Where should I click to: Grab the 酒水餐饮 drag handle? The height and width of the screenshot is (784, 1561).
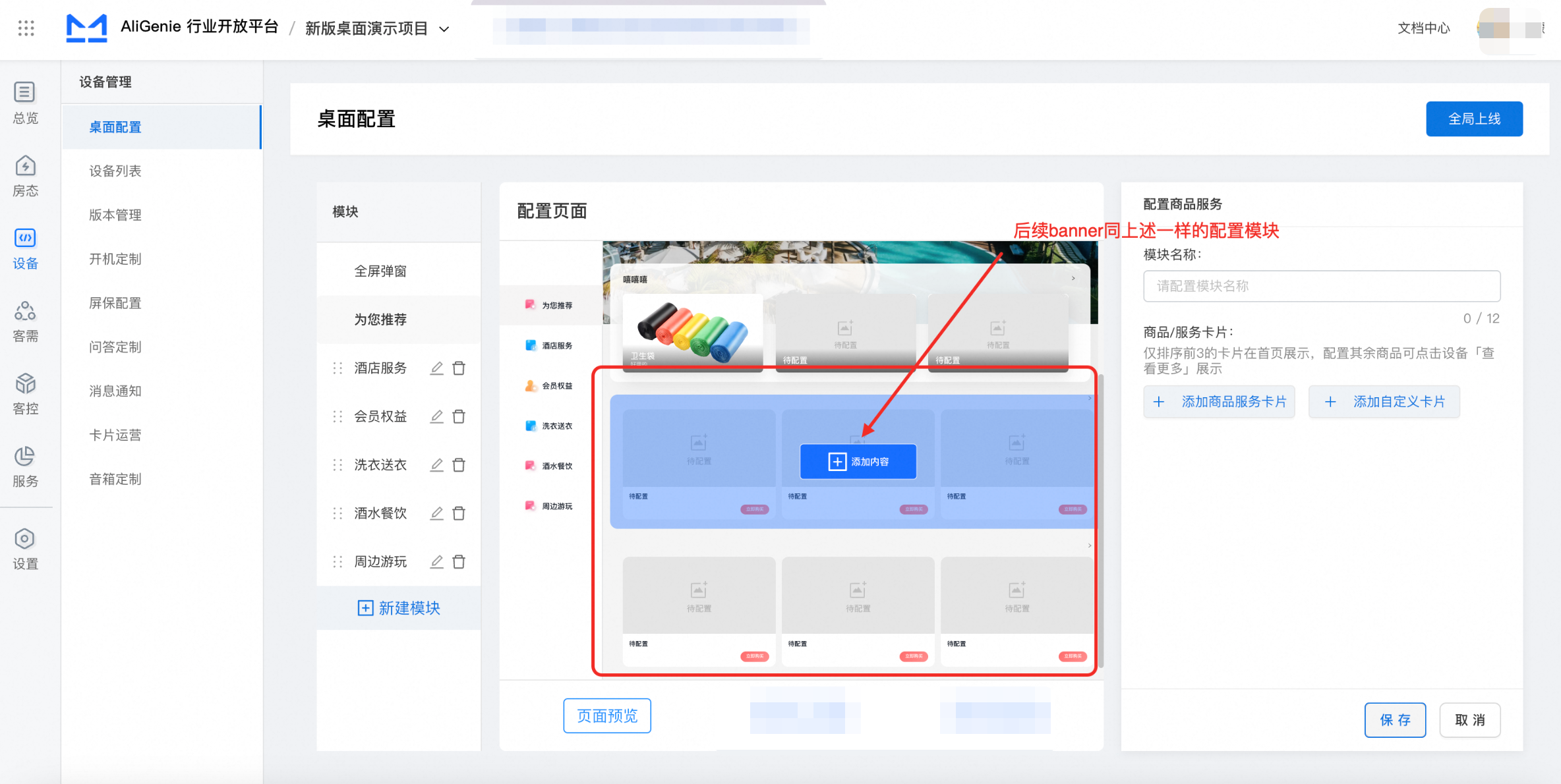pos(338,513)
